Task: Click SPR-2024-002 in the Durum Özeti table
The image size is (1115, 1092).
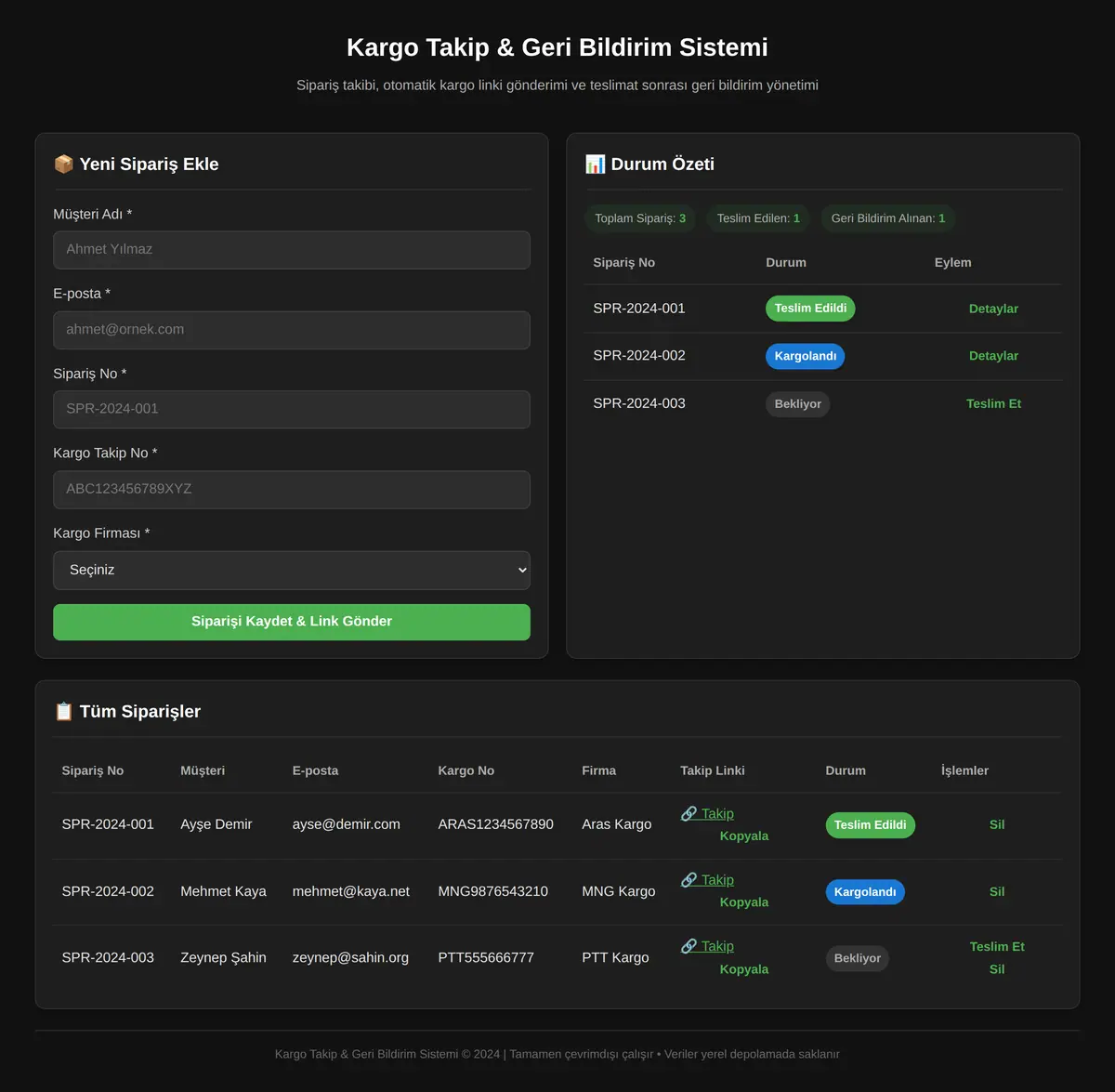Action: click(639, 355)
